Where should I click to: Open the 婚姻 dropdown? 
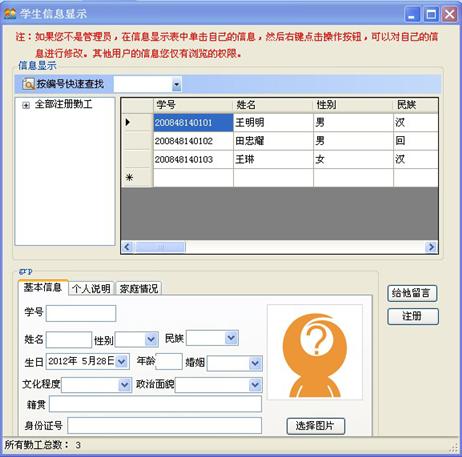(255, 363)
